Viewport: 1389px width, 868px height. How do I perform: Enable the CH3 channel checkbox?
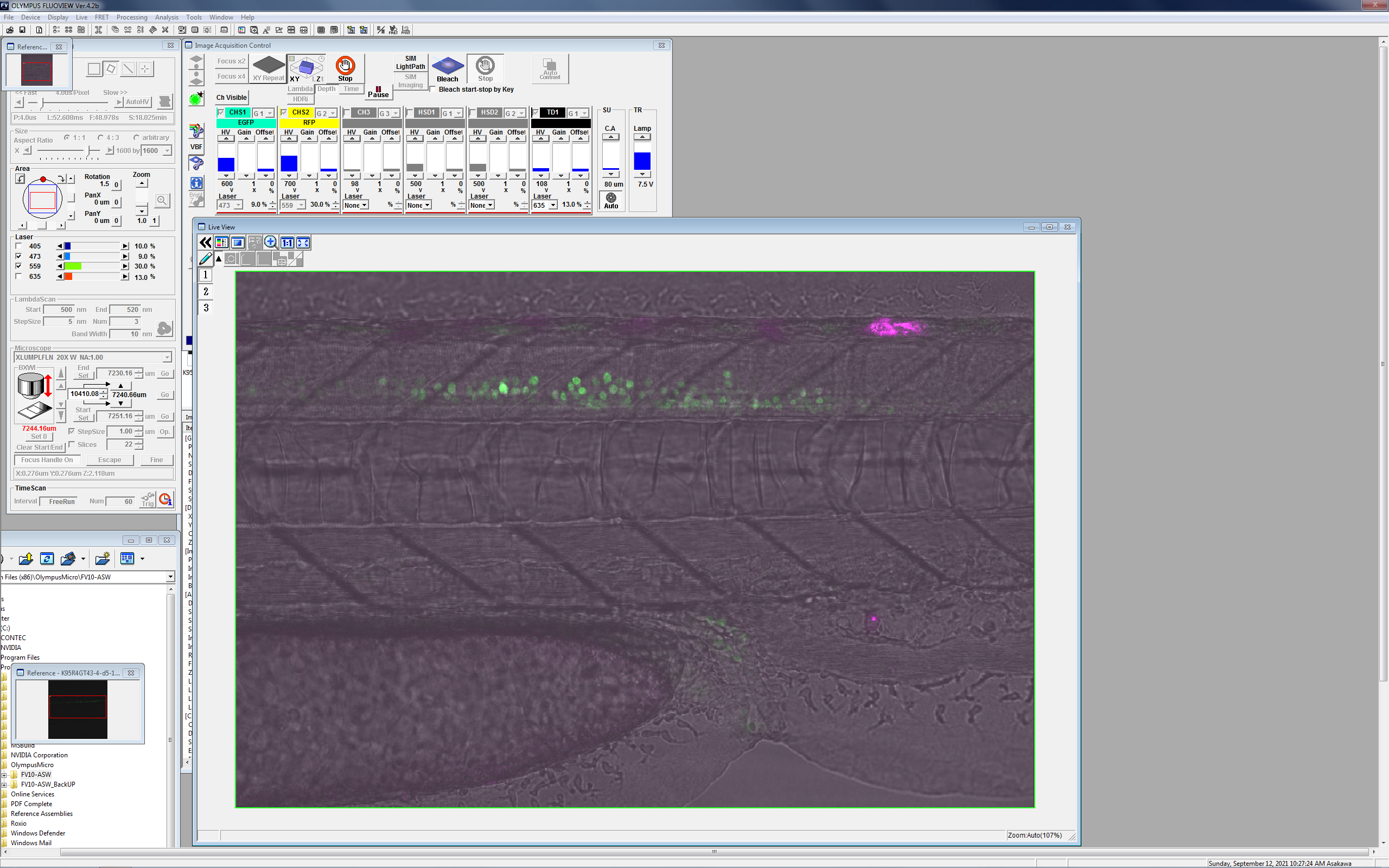point(347,112)
